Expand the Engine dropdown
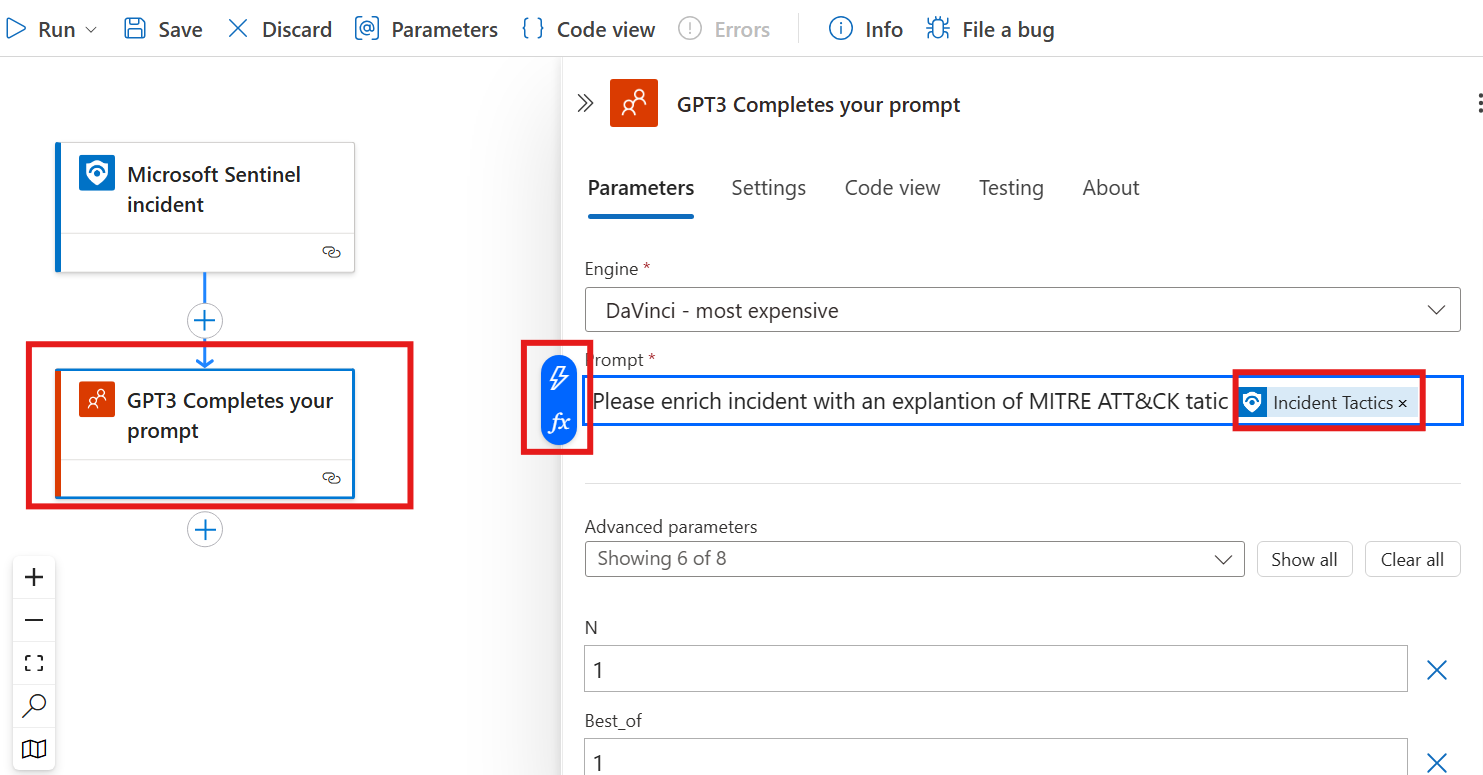The height and width of the screenshot is (775, 1483). point(1022,310)
